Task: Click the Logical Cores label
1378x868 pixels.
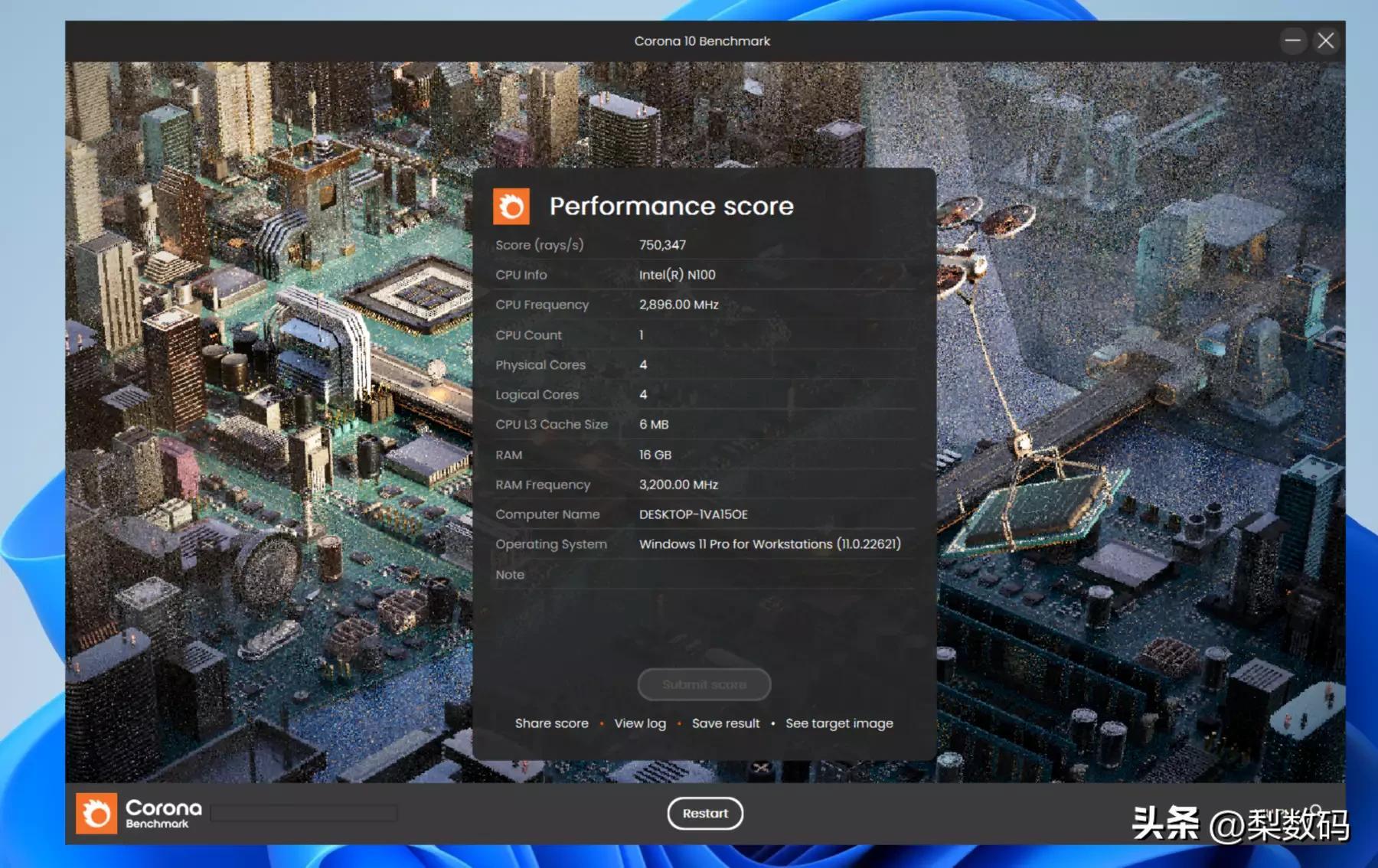Action: click(x=537, y=395)
